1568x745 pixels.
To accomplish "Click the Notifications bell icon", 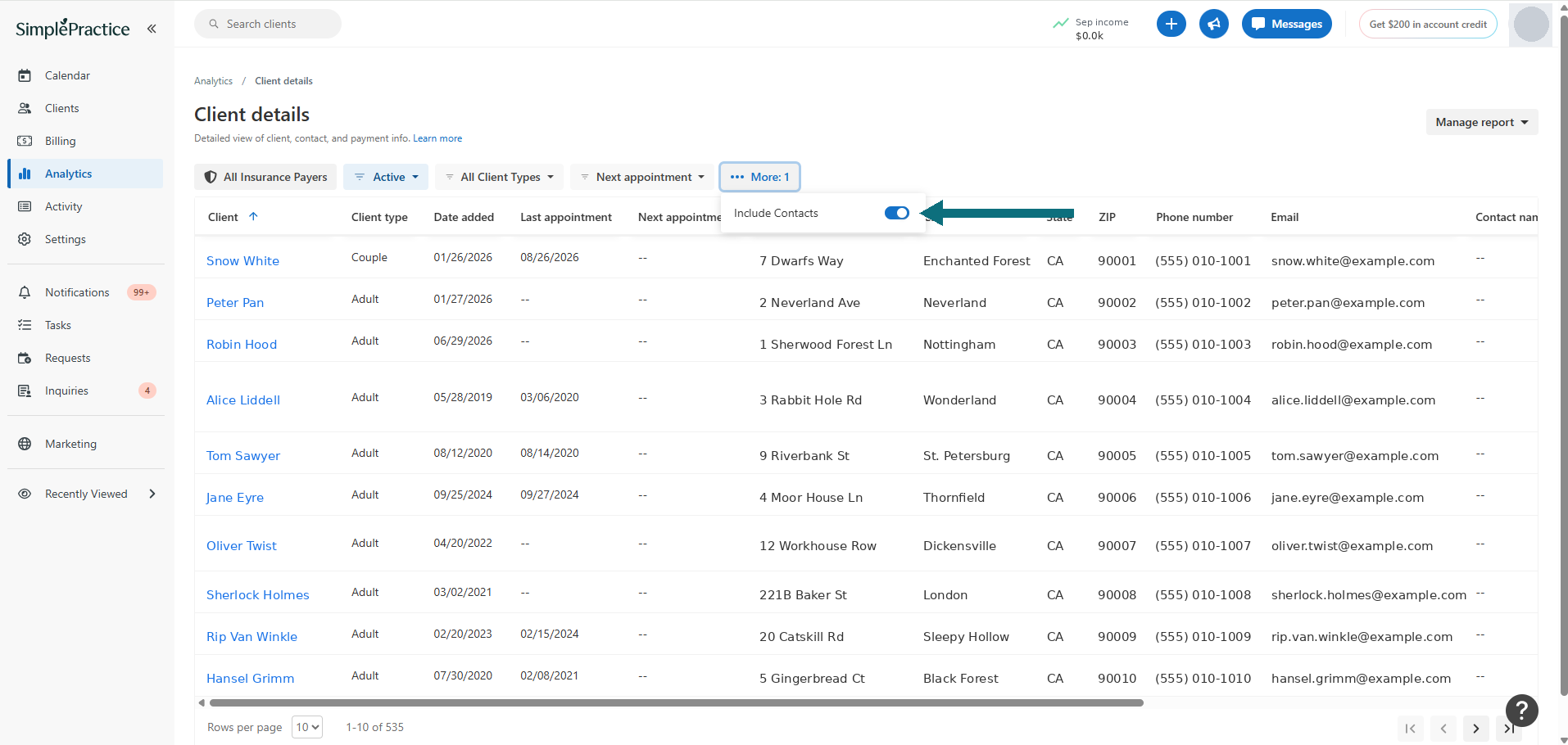I will [25, 292].
